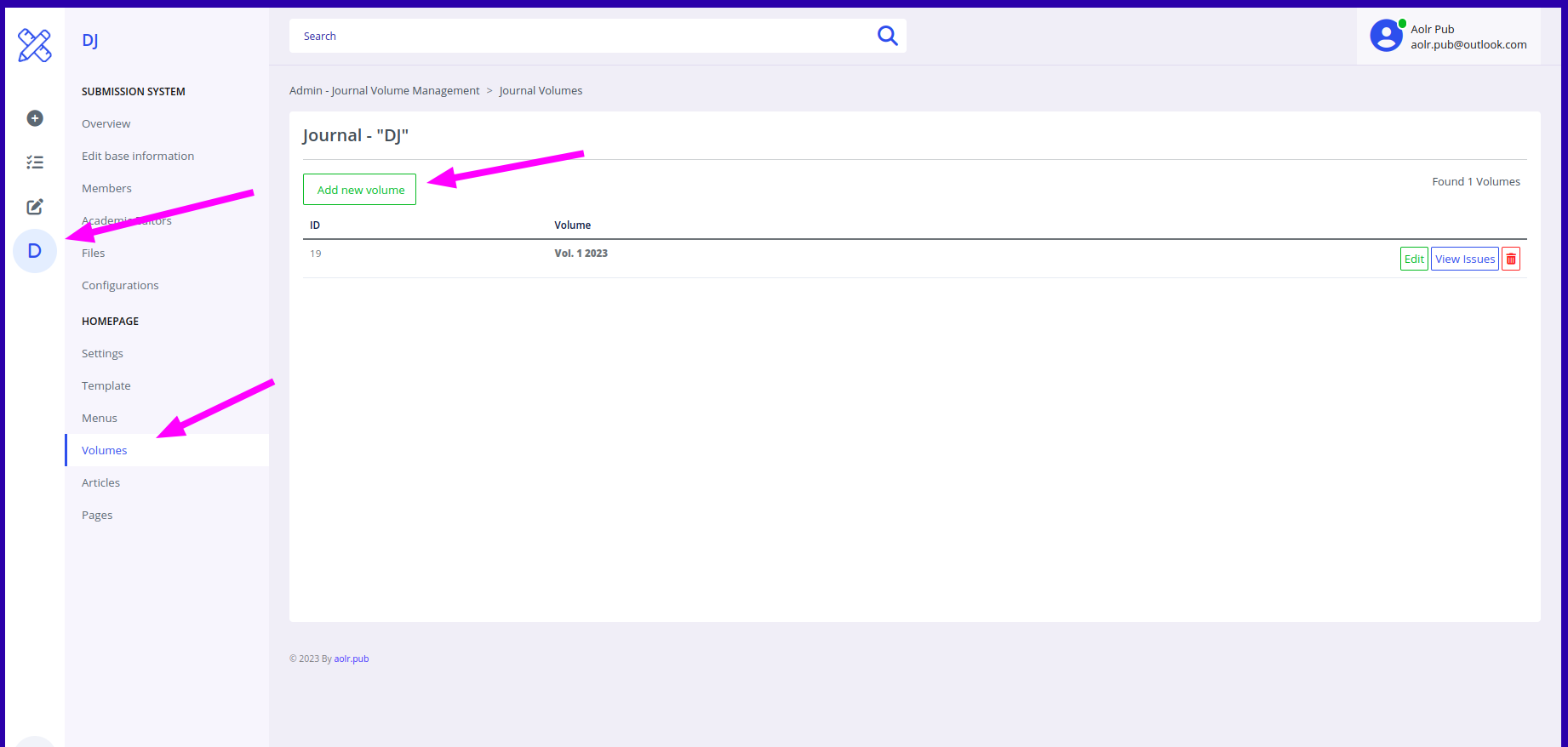1568x747 pixels.
Task: Click the edit pencil sidebar icon
Action: click(x=35, y=207)
